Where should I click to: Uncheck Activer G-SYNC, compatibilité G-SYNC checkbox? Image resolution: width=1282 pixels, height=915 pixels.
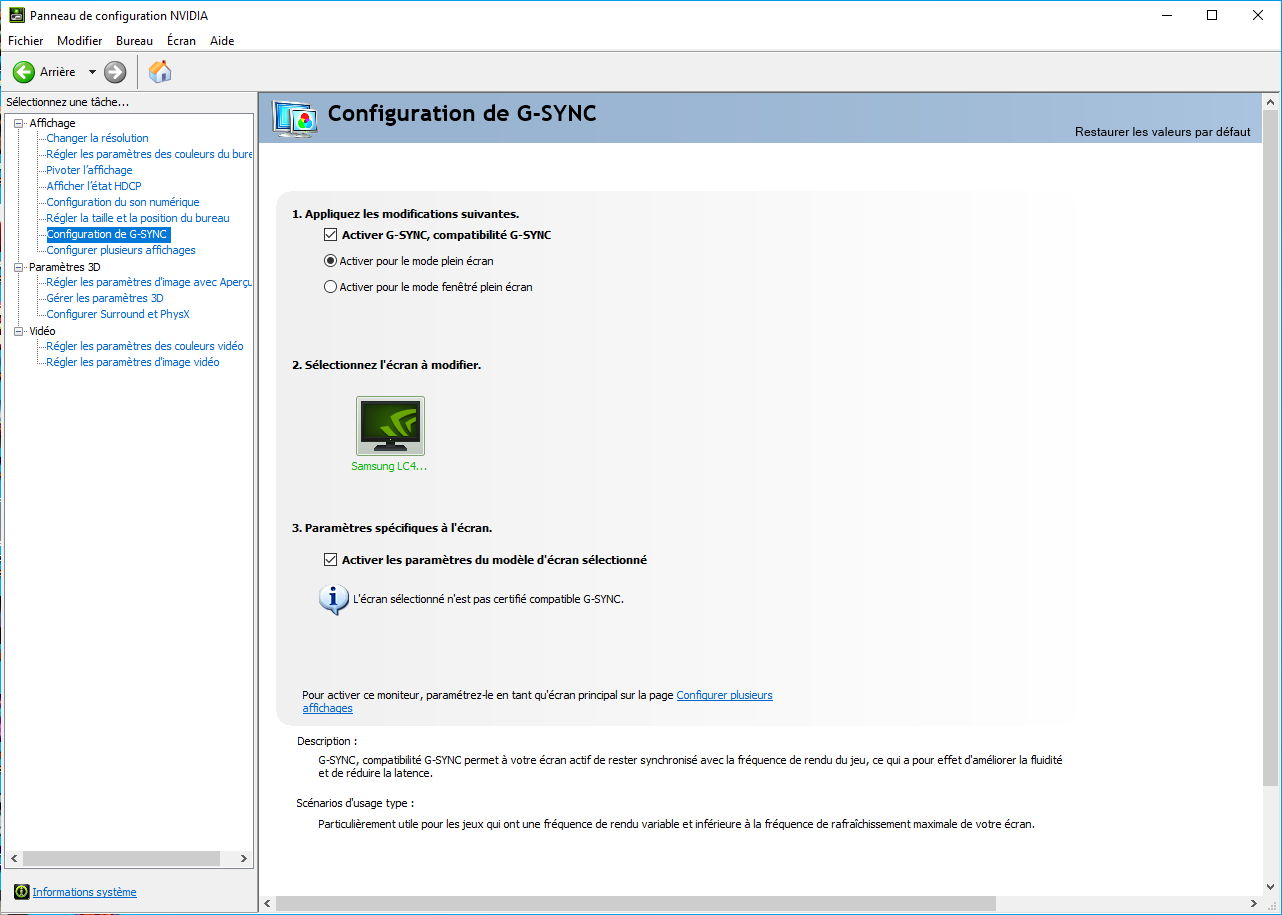click(331, 235)
